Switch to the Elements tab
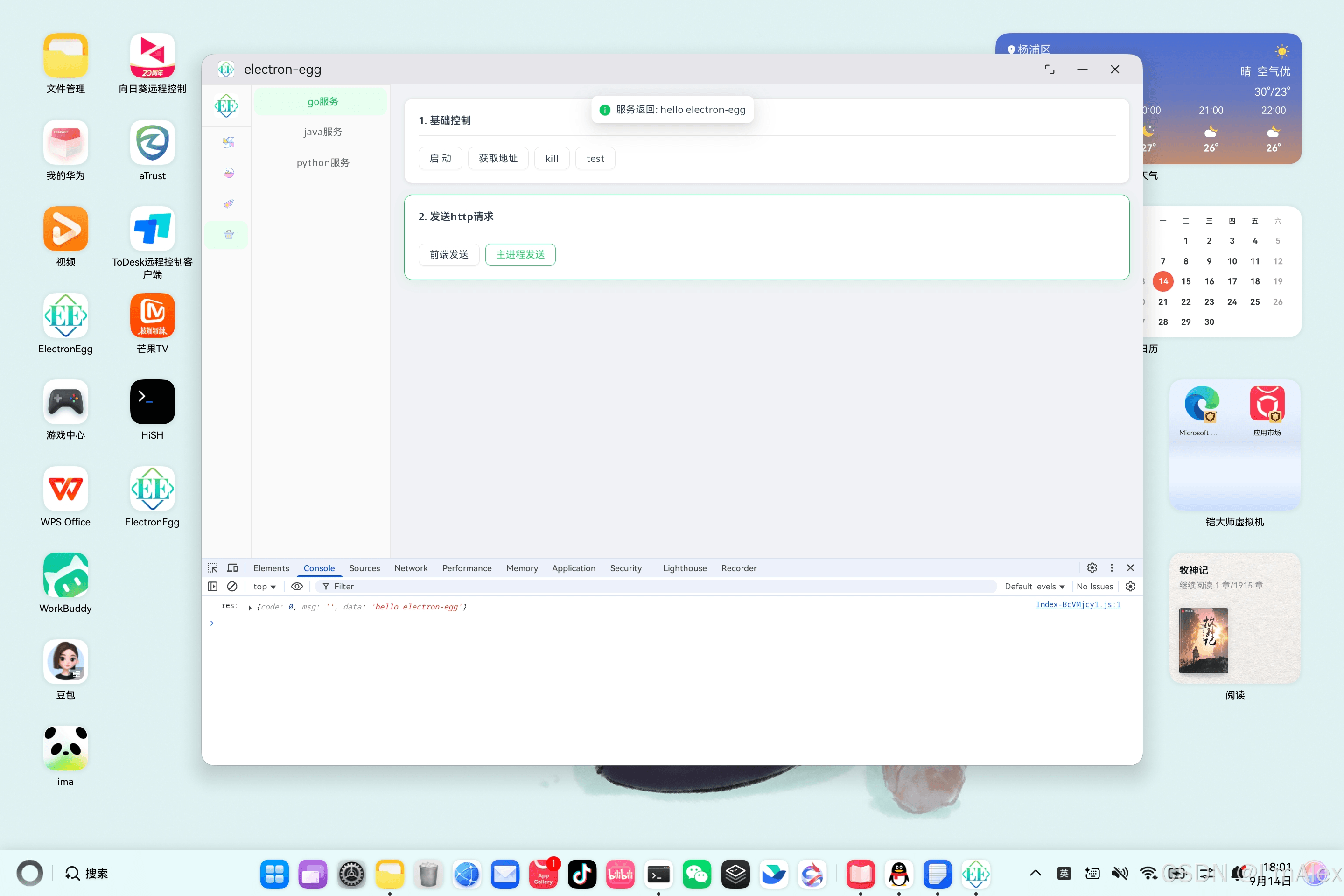The height and width of the screenshot is (896, 1344). (272, 568)
